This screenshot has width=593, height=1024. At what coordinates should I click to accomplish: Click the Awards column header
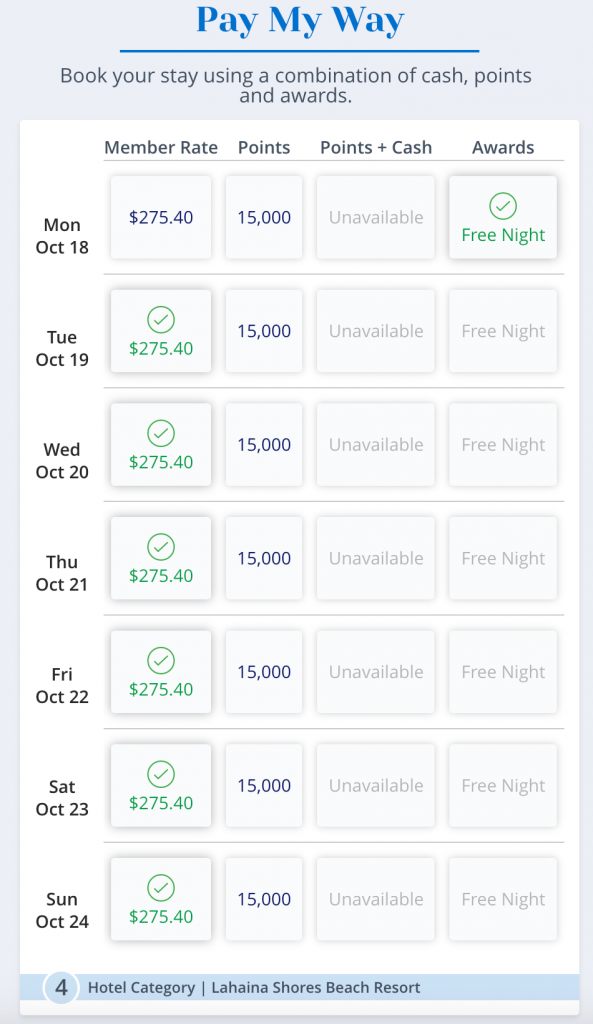point(503,148)
